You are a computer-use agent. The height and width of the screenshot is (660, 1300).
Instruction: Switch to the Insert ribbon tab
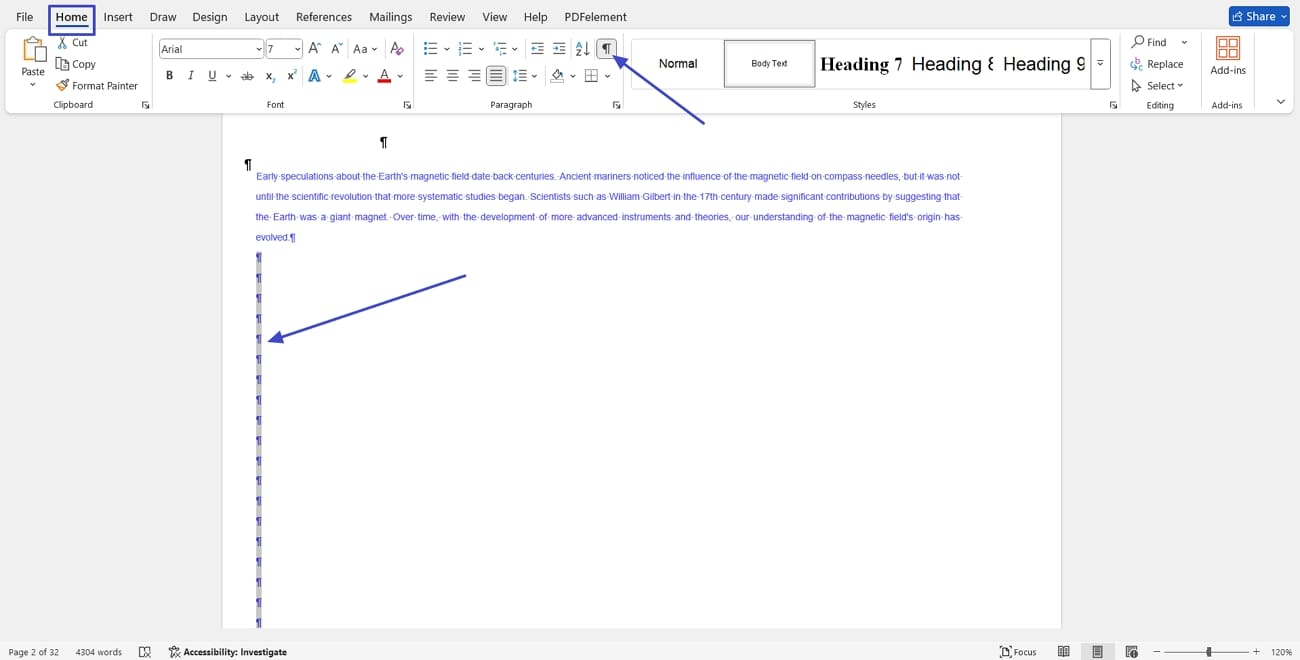click(x=118, y=16)
